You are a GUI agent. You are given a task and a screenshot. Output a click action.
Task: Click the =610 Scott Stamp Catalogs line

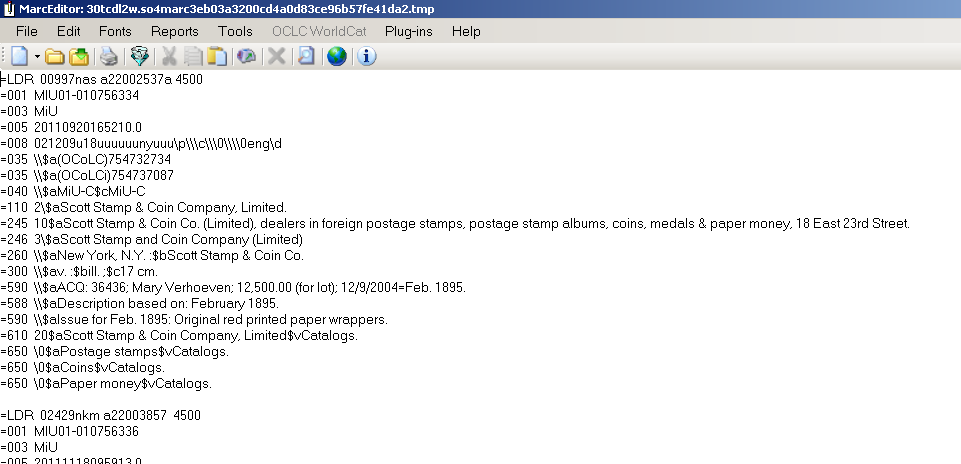click(x=179, y=335)
